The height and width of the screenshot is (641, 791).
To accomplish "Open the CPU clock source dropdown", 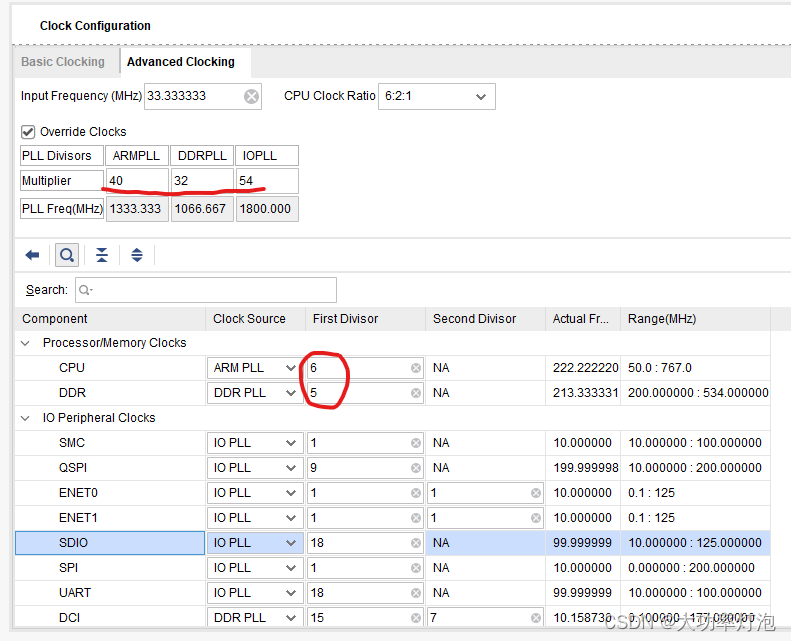I will tap(255, 368).
